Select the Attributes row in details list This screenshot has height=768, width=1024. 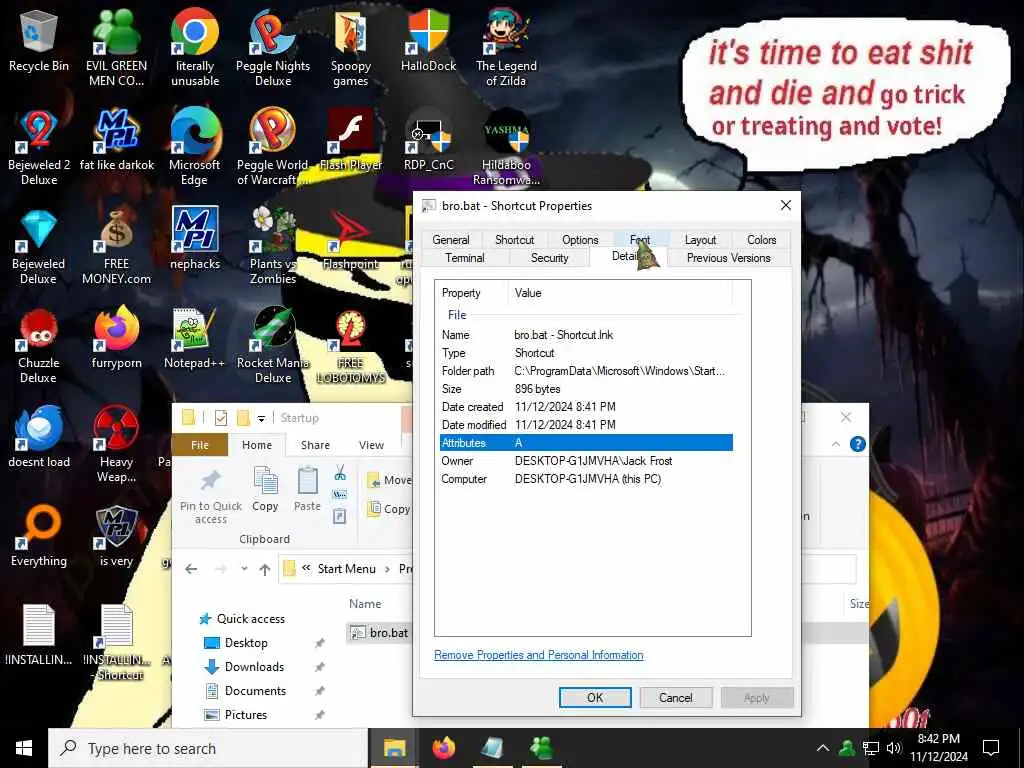586,443
